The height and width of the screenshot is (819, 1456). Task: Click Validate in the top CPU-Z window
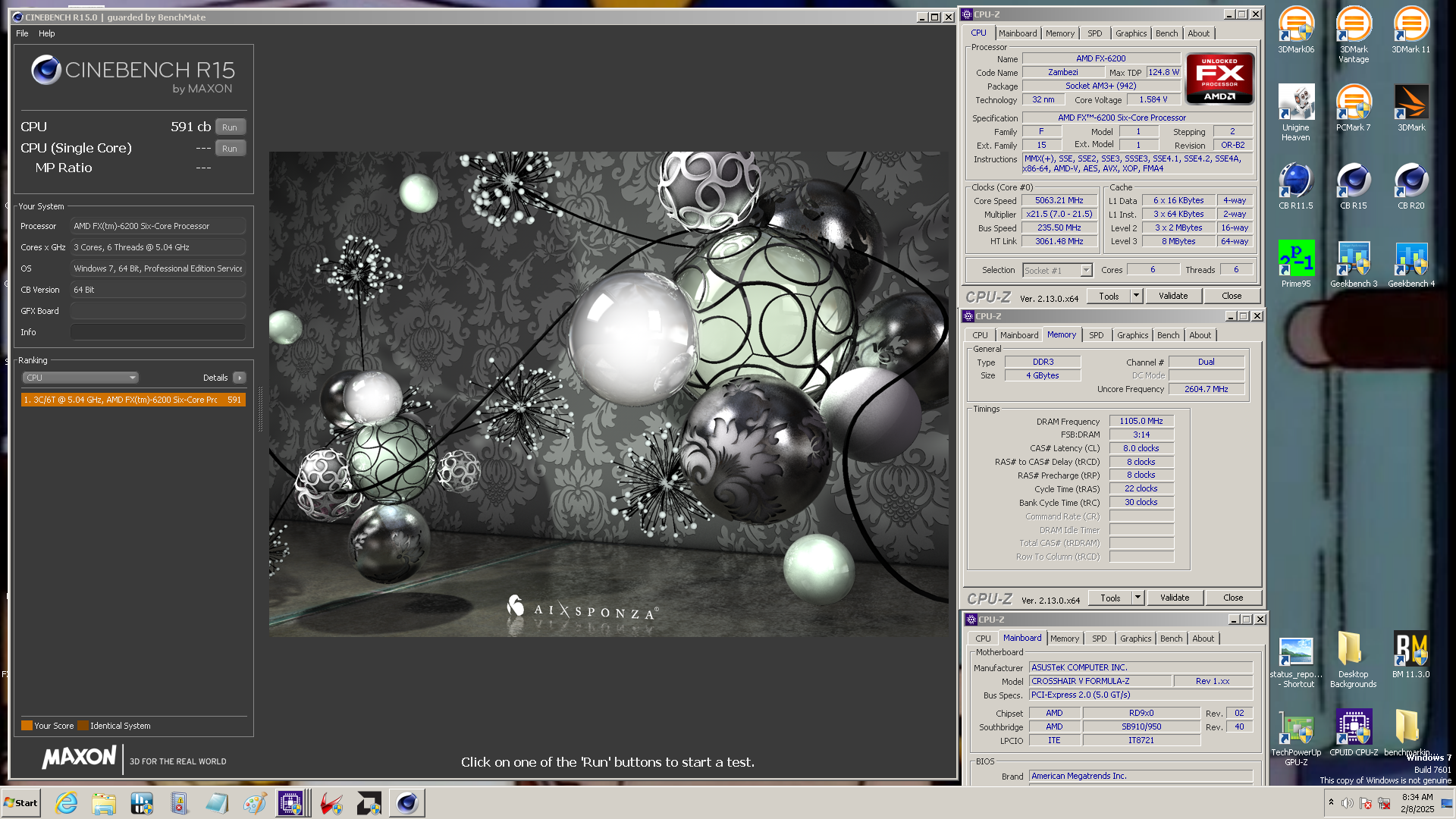click(1173, 296)
